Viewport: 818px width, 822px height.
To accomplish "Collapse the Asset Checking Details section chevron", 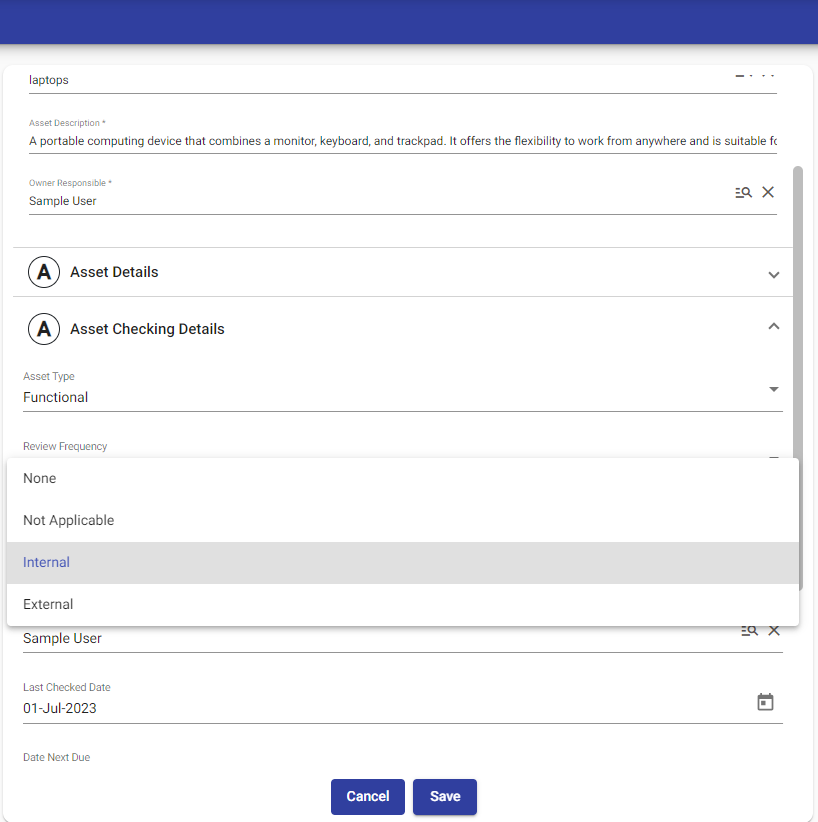I will coord(773,326).
